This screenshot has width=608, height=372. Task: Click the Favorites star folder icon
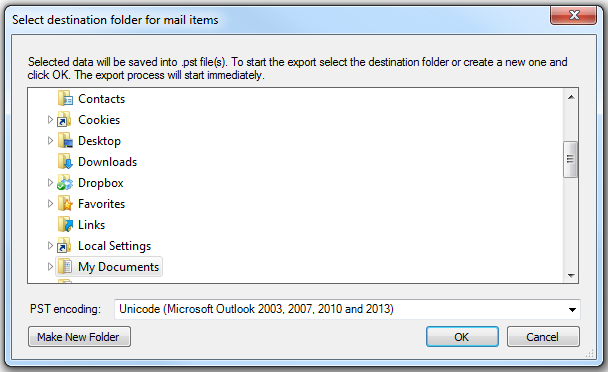tap(65, 203)
